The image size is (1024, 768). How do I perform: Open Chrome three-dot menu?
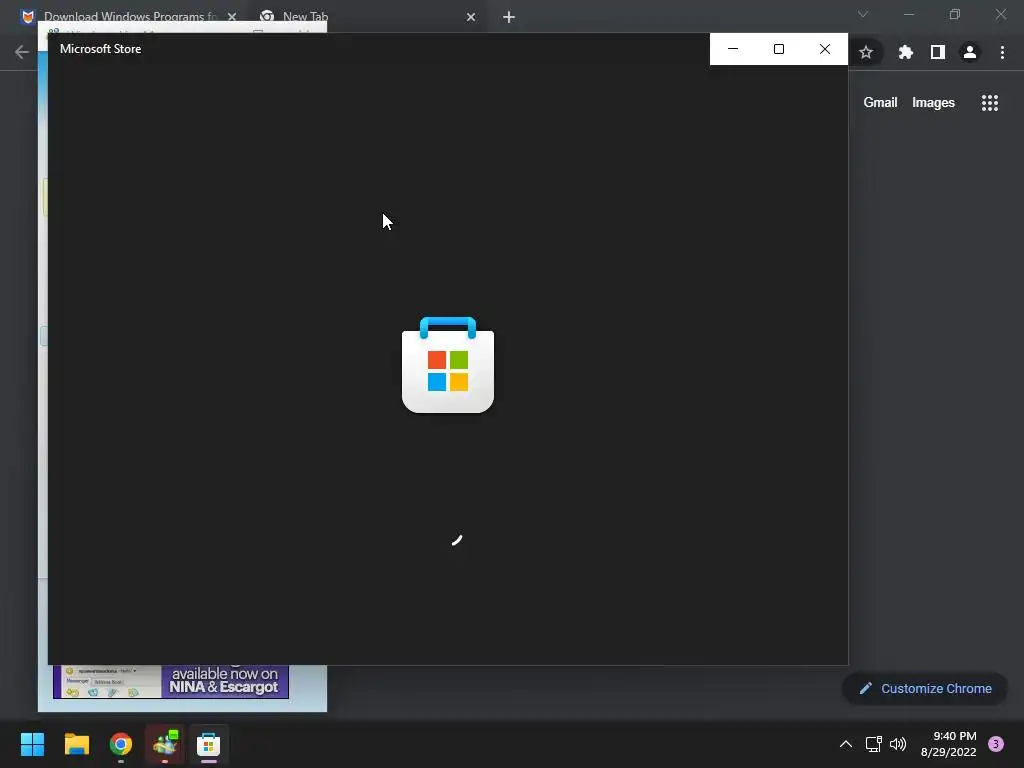[x=1002, y=52]
